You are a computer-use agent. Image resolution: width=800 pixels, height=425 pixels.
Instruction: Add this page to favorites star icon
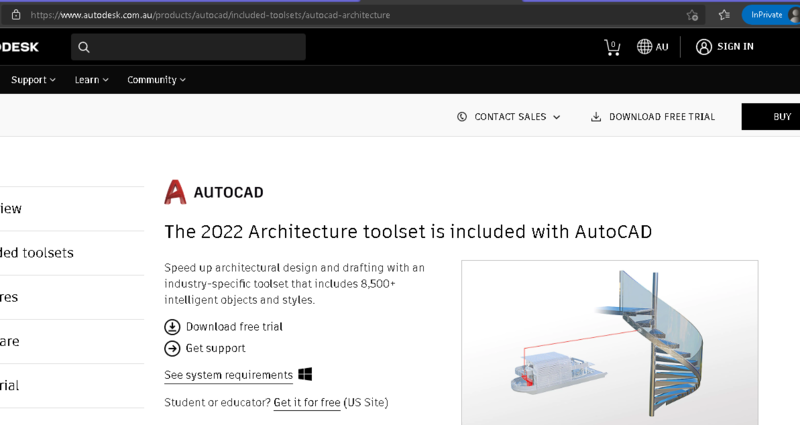(692, 15)
